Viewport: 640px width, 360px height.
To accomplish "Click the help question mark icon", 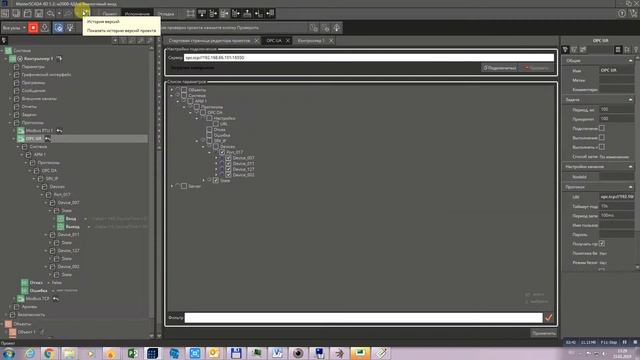I will [622, 13].
